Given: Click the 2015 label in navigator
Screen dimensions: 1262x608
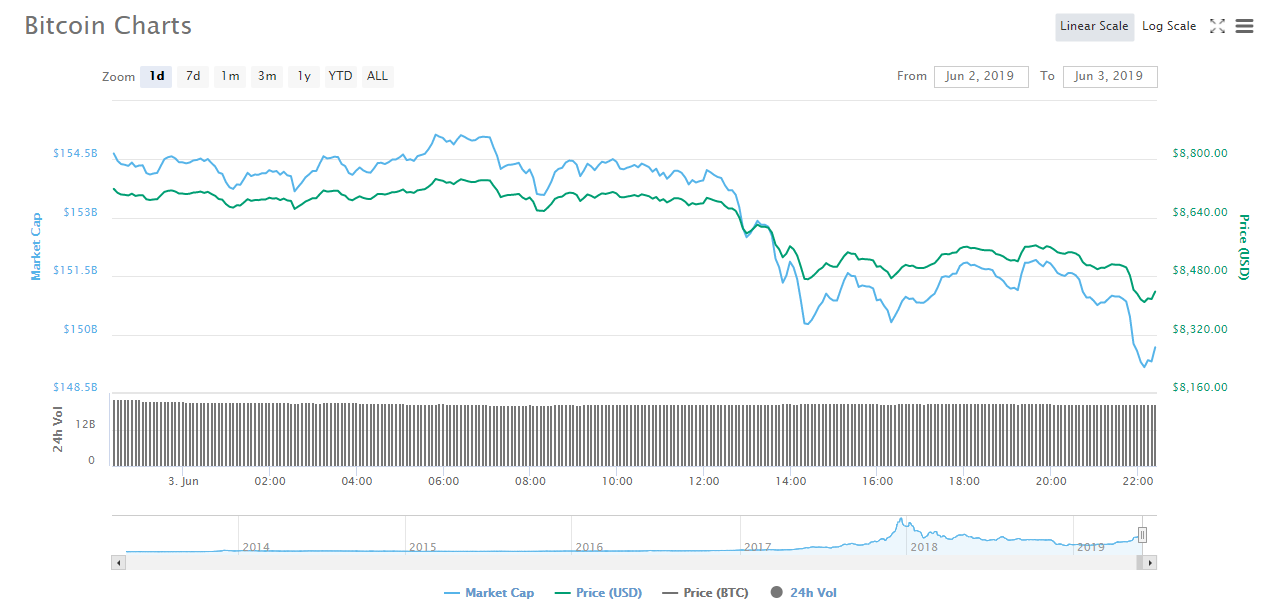Looking at the screenshot, I should pos(423,547).
